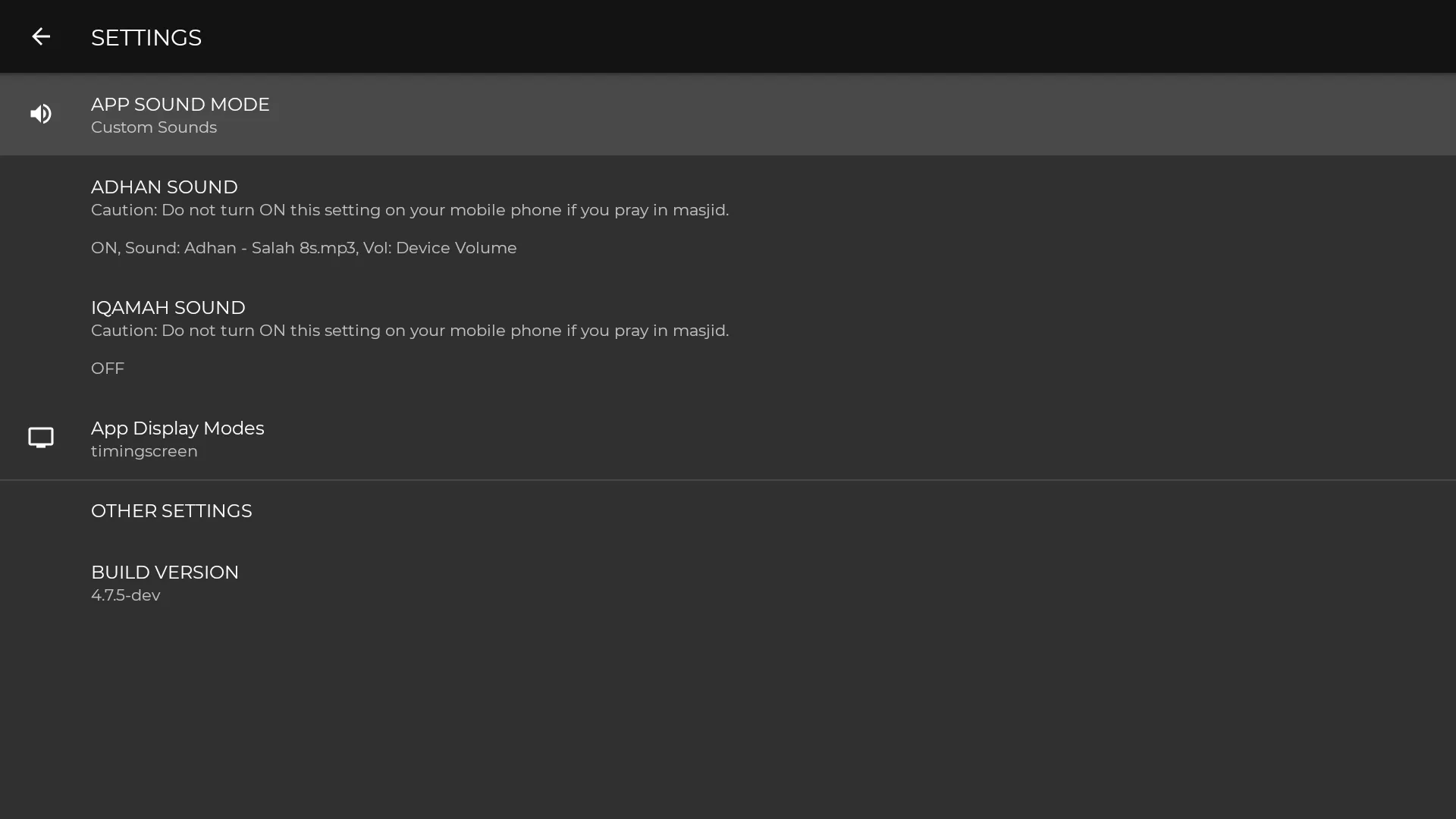Click the Custom Sounds value
Screen dimensions: 1456x819
[154, 127]
